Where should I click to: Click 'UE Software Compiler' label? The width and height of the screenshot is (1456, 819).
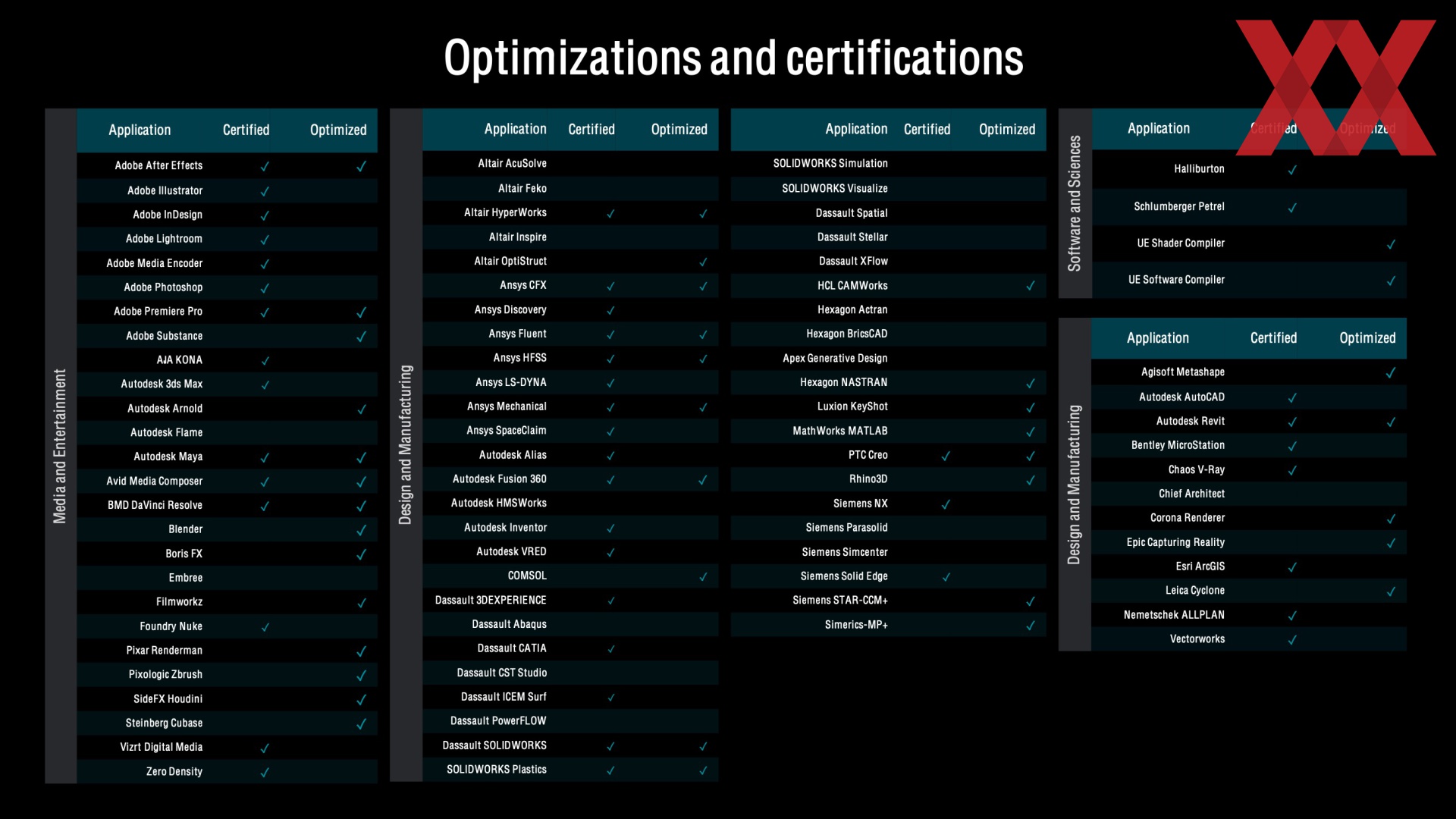[x=1176, y=280]
